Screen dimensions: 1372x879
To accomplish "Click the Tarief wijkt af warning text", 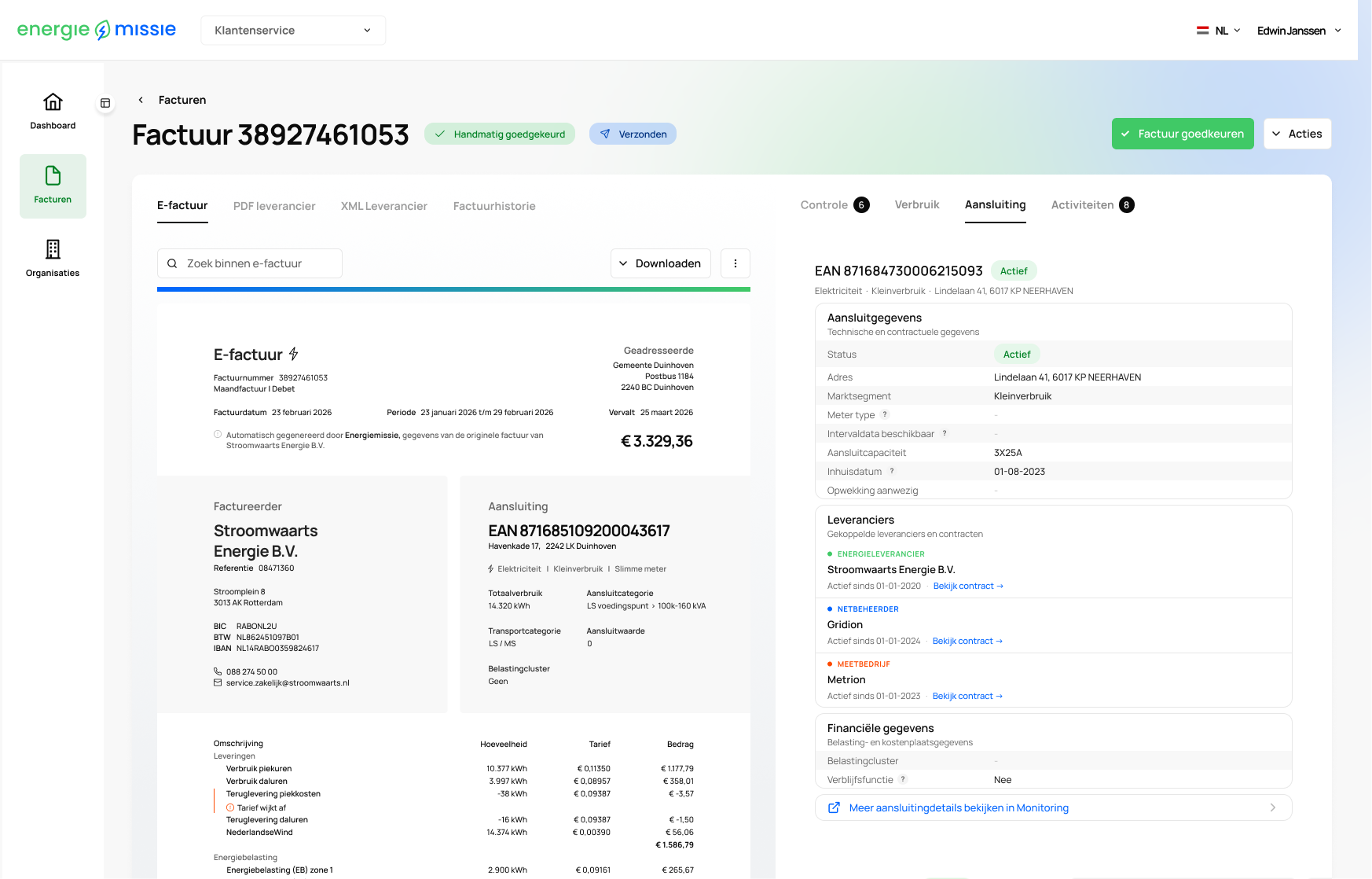I will (x=262, y=807).
